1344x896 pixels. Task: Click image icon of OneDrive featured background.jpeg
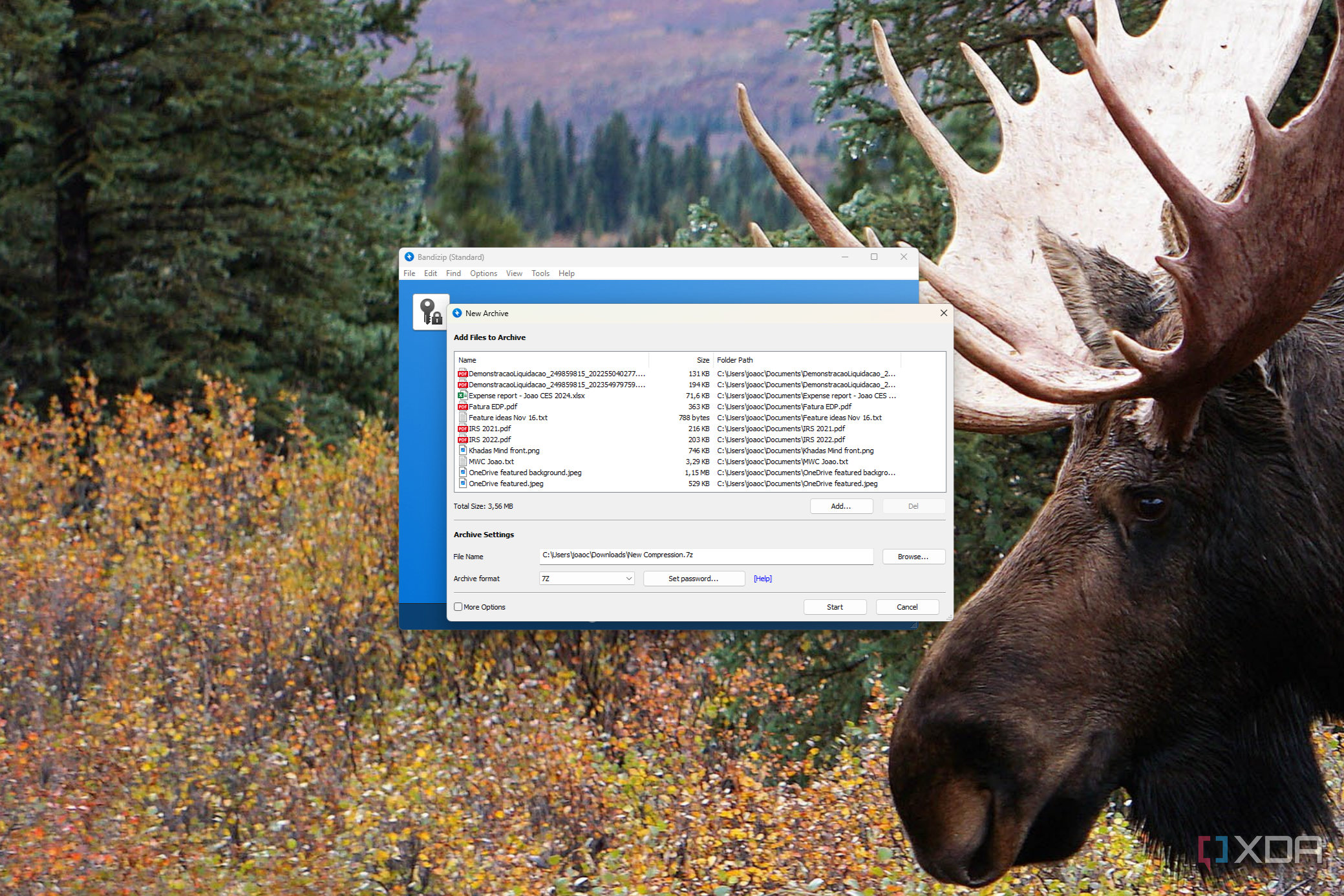click(462, 473)
